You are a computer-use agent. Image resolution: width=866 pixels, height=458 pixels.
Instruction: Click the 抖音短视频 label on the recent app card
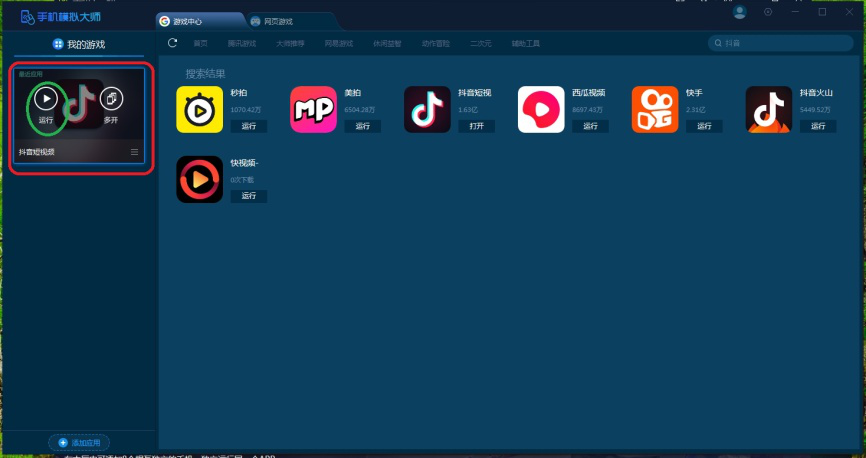pyautogui.click(x=36, y=152)
